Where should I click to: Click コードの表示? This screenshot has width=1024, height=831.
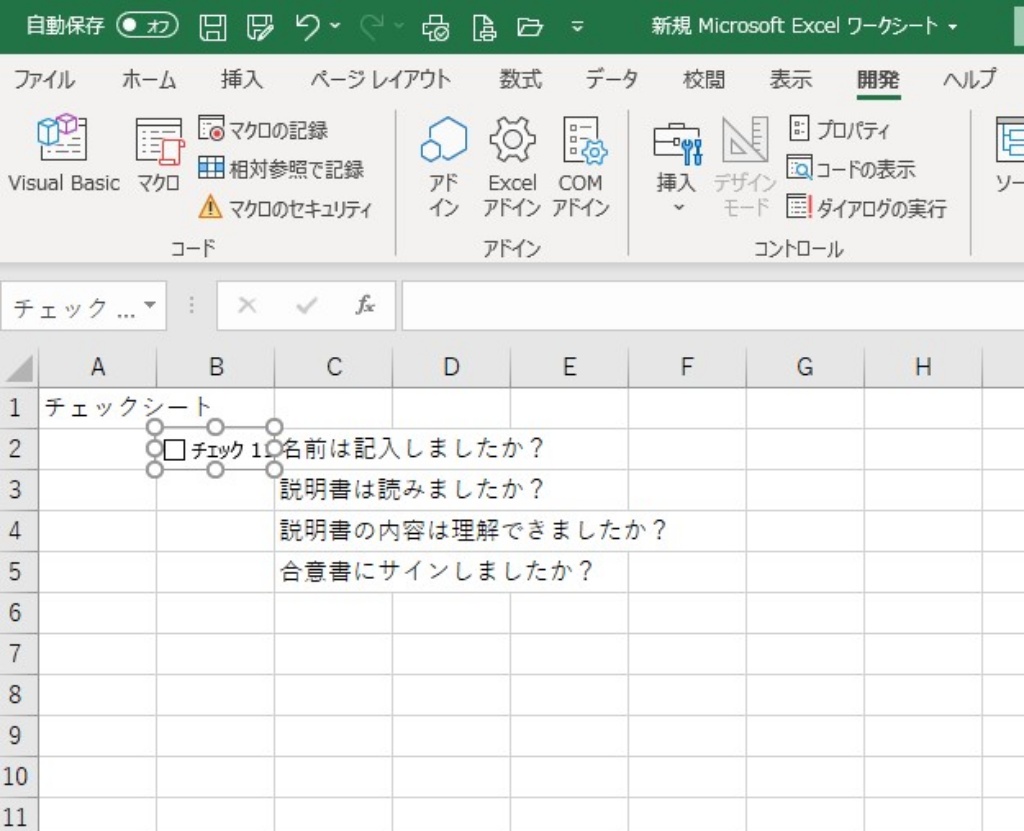[x=852, y=169]
